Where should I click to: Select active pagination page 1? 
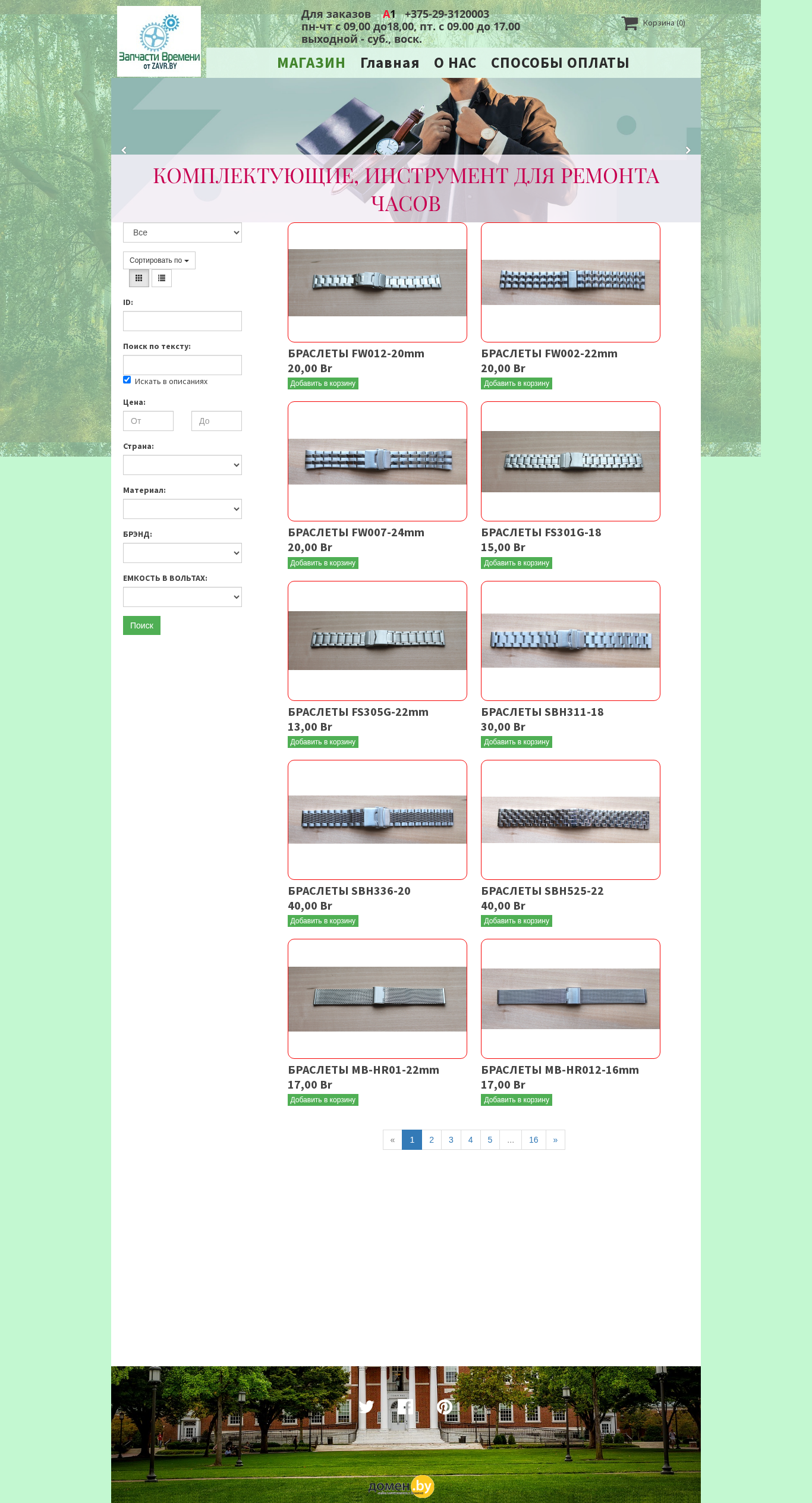coord(412,1140)
